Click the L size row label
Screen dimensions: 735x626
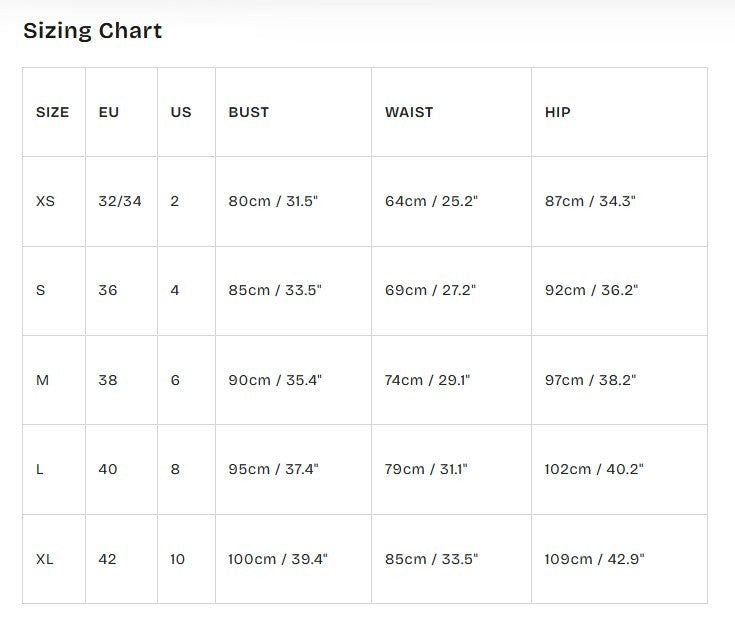tap(40, 469)
